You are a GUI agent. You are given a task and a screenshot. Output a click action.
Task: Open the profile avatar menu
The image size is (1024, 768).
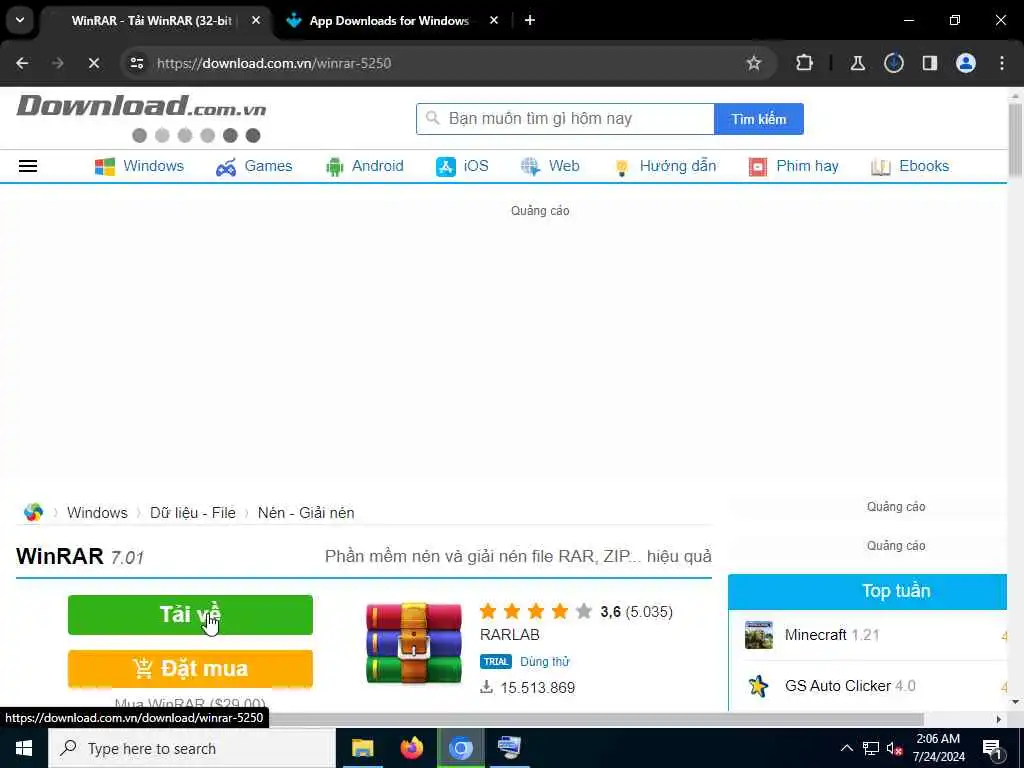[965, 63]
